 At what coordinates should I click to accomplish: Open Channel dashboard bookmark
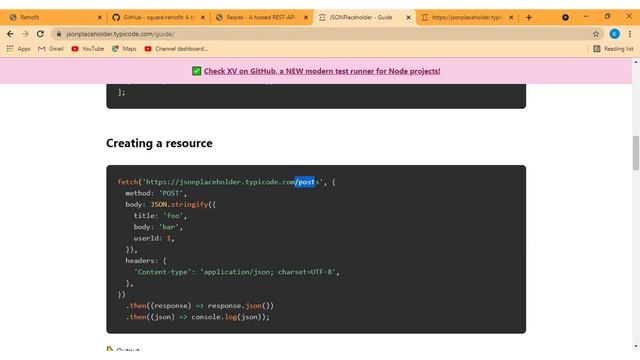(176, 49)
